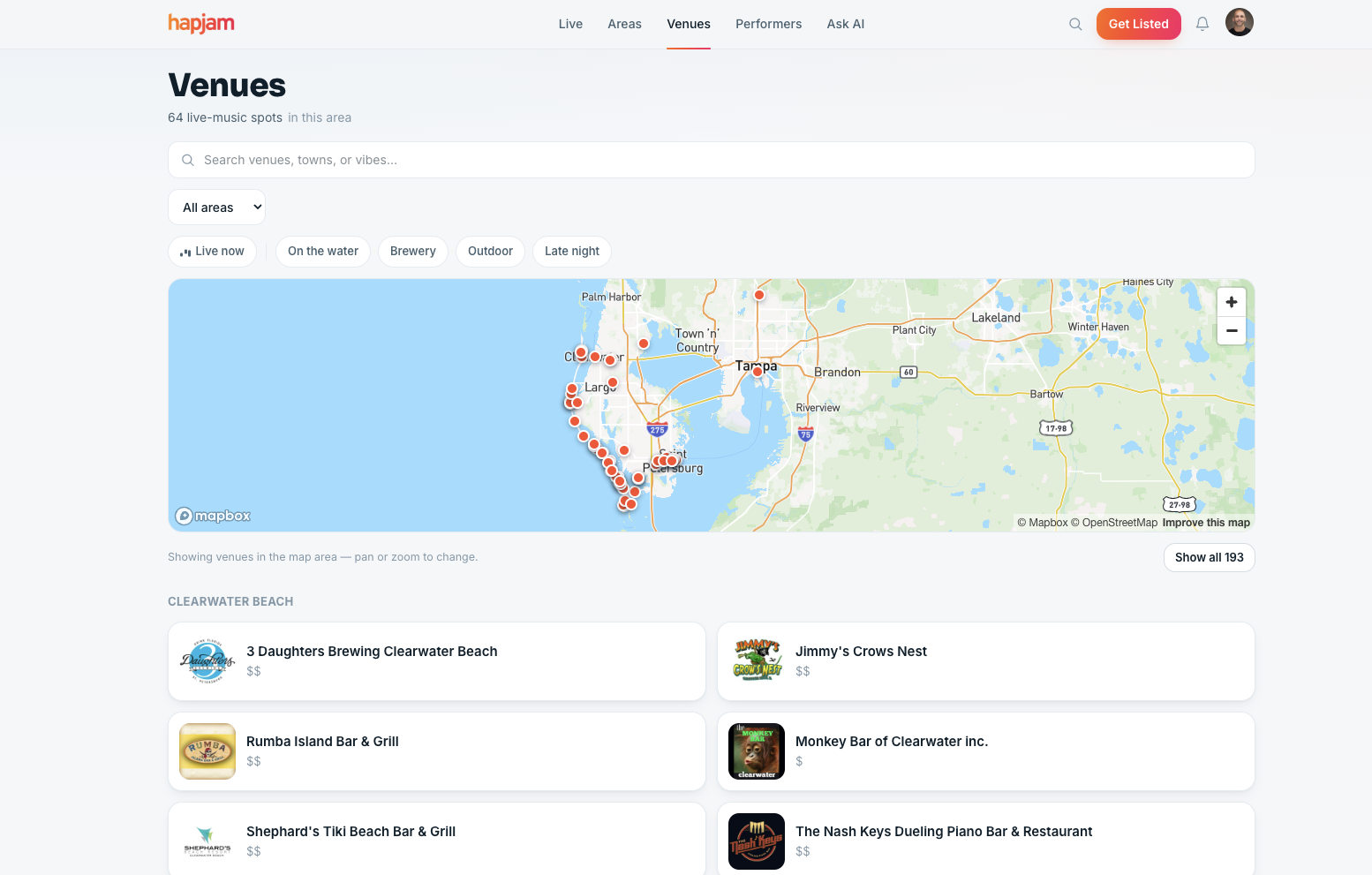Click the Plant City map label

coord(914,330)
